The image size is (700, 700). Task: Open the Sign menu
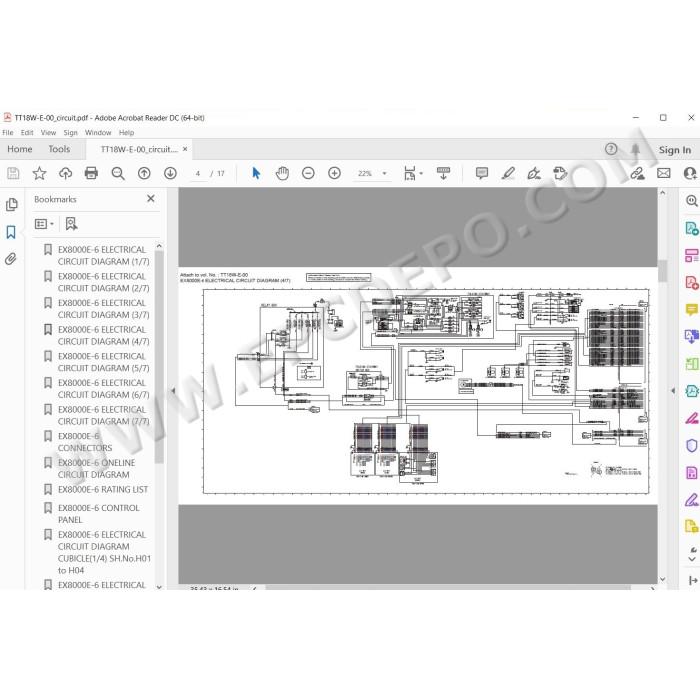point(71,133)
